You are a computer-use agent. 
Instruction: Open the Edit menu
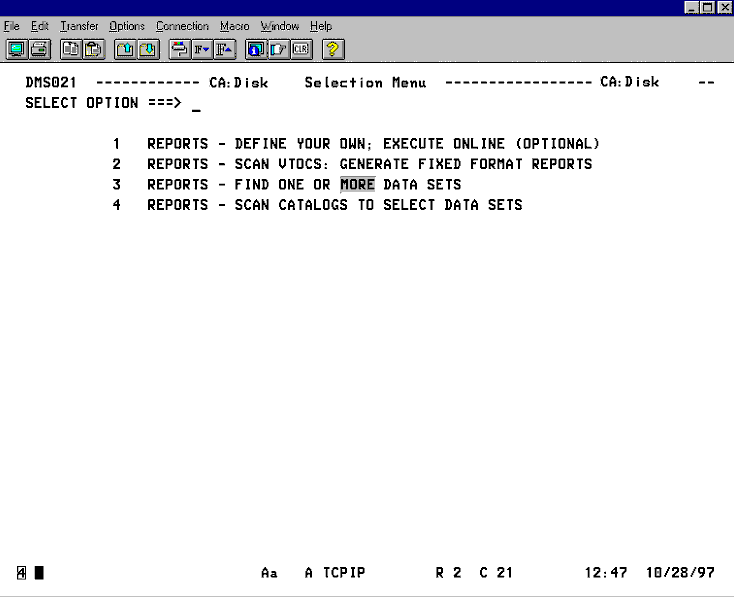click(x=40, y=26)
